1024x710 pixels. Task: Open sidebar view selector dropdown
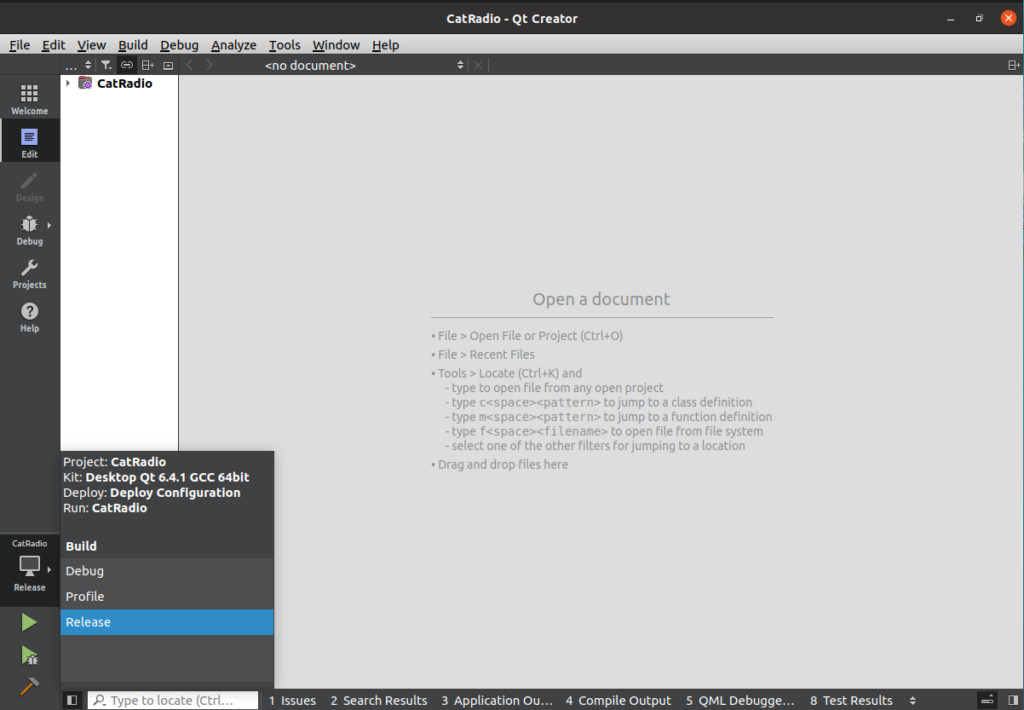coord(78,65)
